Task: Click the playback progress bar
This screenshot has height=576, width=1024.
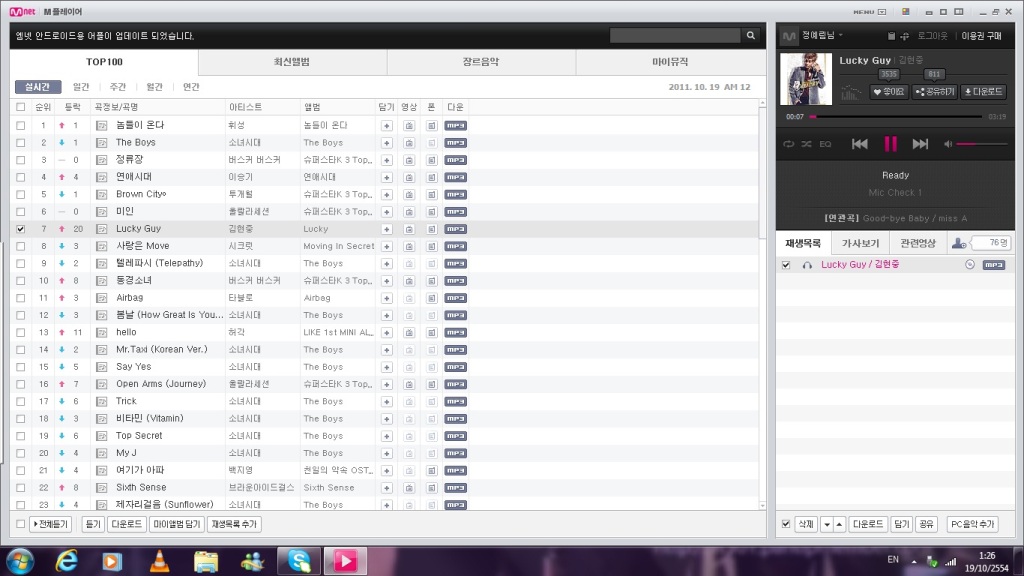Action: pyautogui.click(x=895, y=117)
